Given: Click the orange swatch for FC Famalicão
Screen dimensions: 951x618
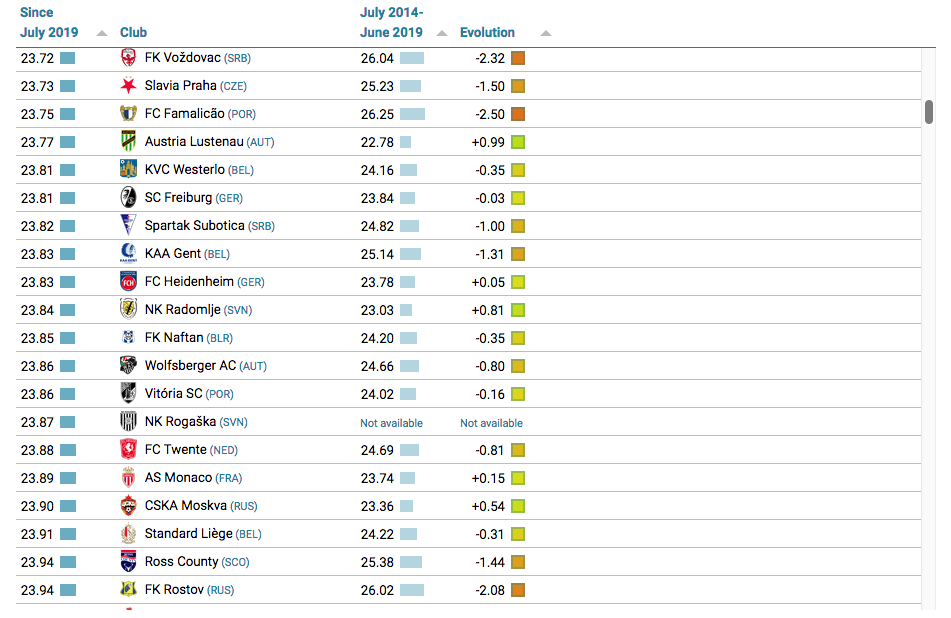Looking at the screenshot, I should 518,114.
